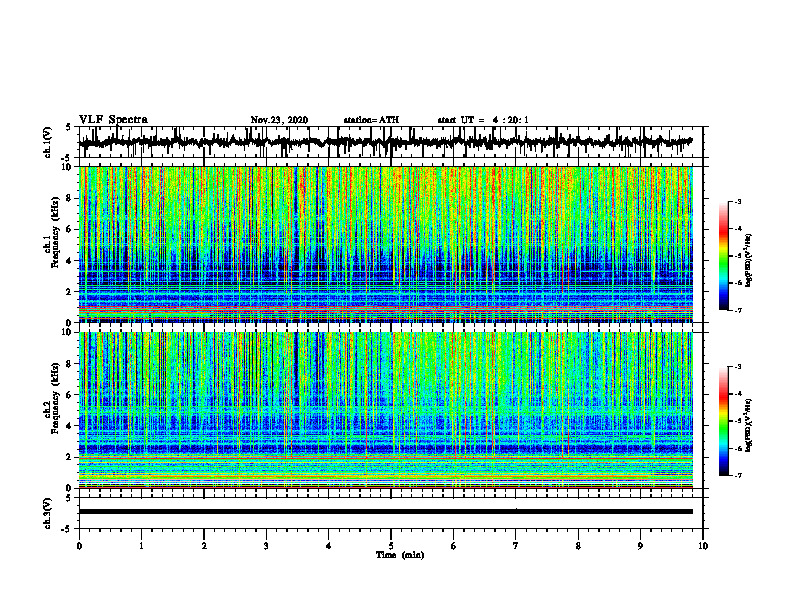Click the ch.1 spectrogram color scale bar
Screen dimensions: 792x612
(x=723, y=256)
